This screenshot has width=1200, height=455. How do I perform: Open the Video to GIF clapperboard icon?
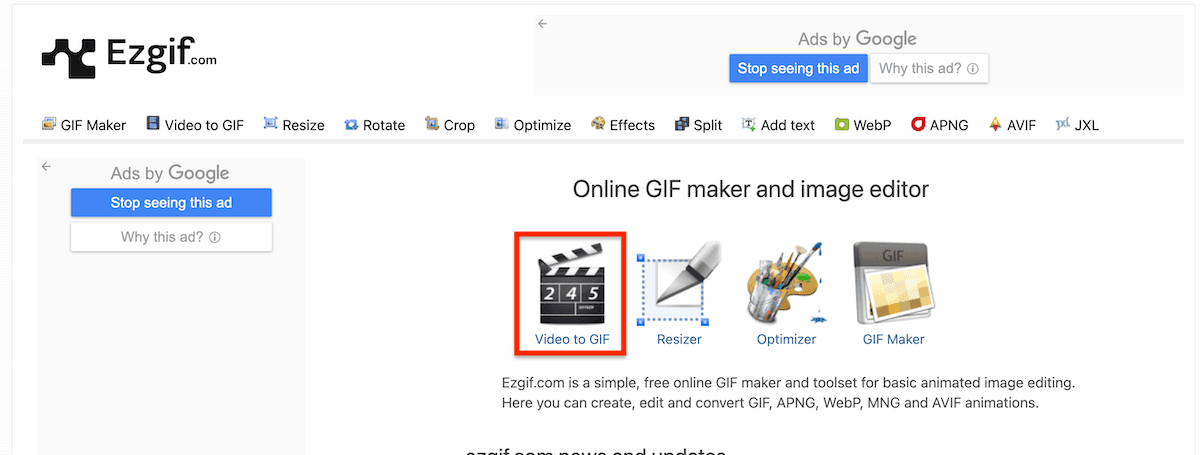point(571,287)
